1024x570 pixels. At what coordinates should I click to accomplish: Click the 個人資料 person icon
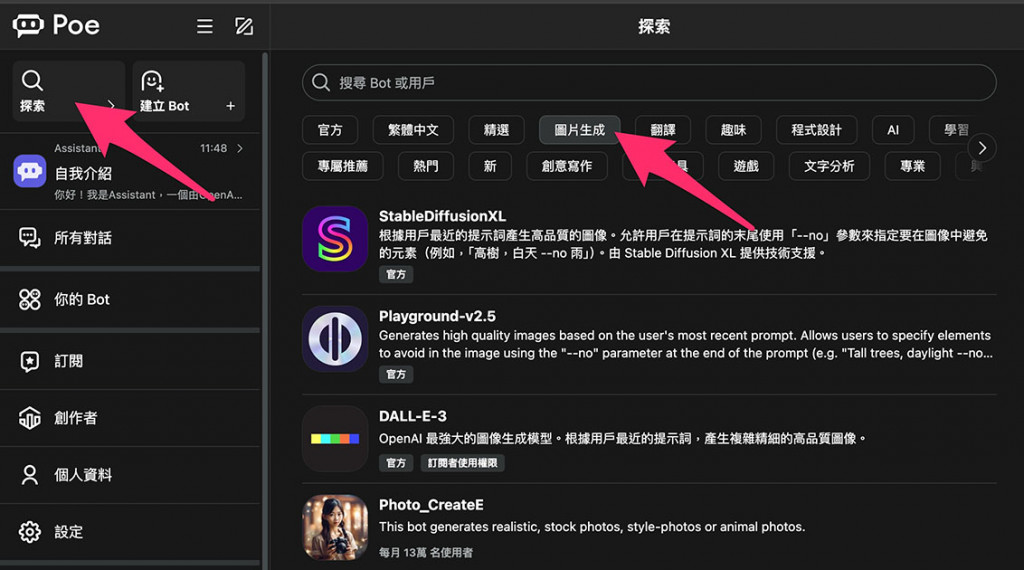click(29, 475)
